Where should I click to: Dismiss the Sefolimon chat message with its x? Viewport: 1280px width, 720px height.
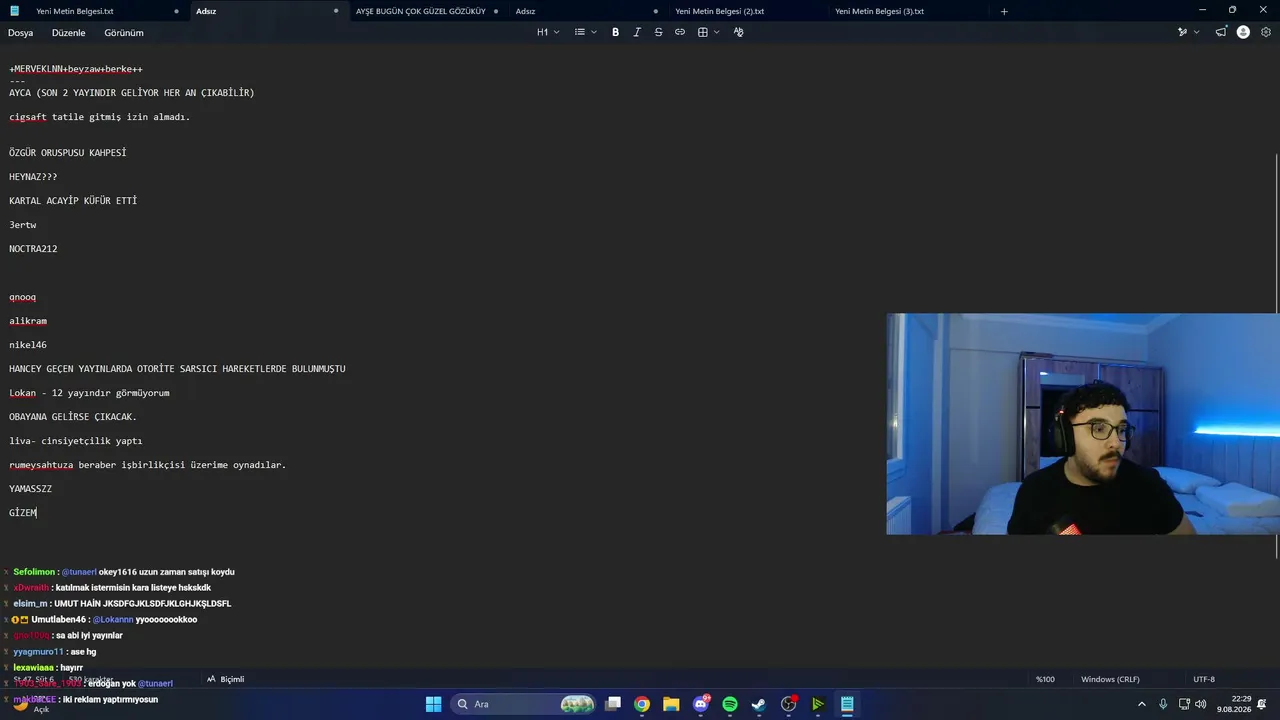click(x=6, y=572)
